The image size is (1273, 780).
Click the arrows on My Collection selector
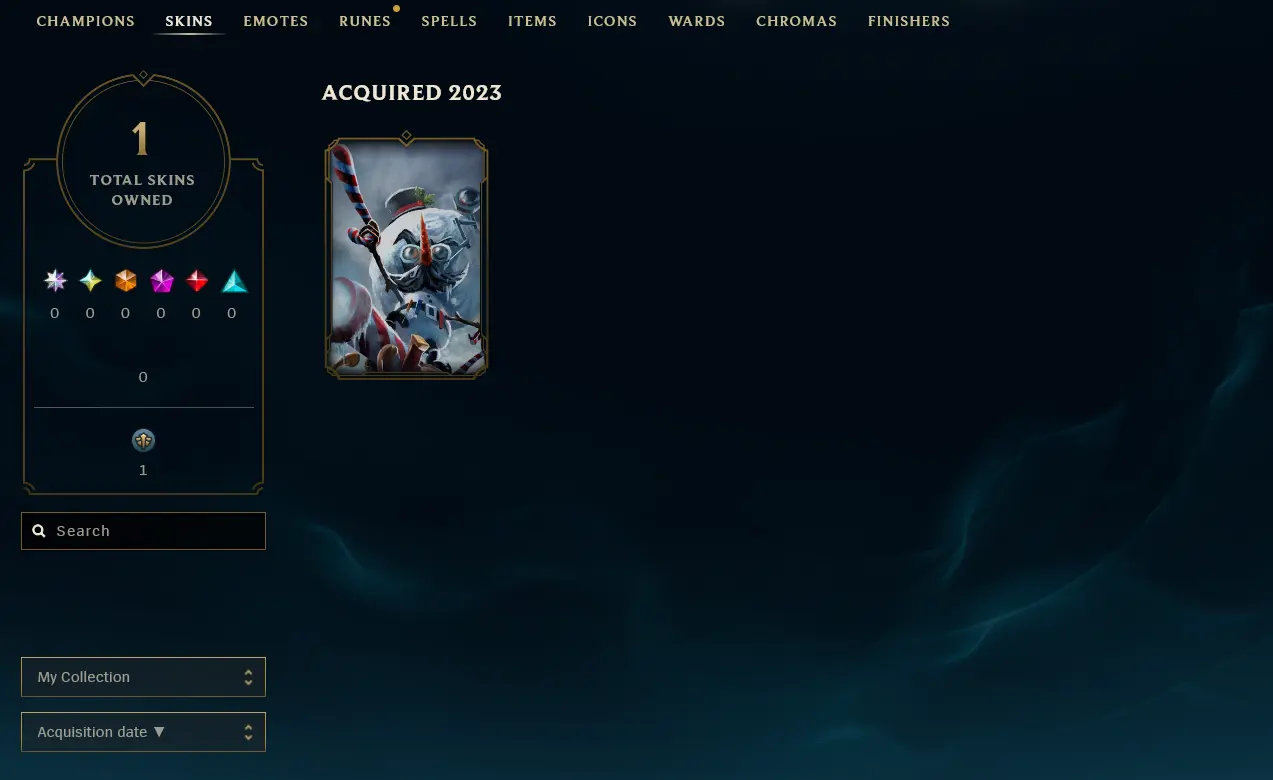[248, 677]
